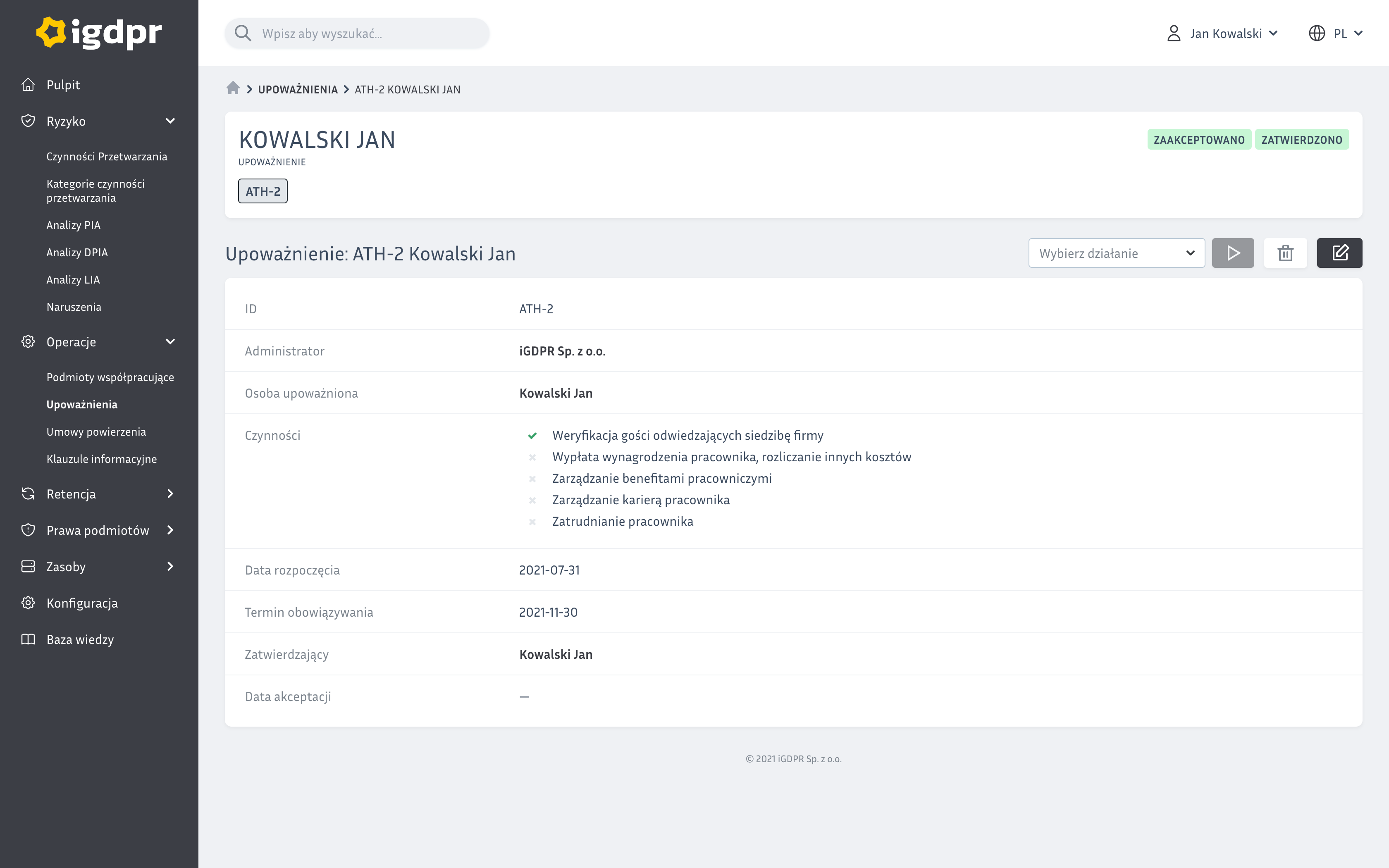Click the Baza wiedzy book icon
This screenshot has height=868, width=1389.
point(28,639)
